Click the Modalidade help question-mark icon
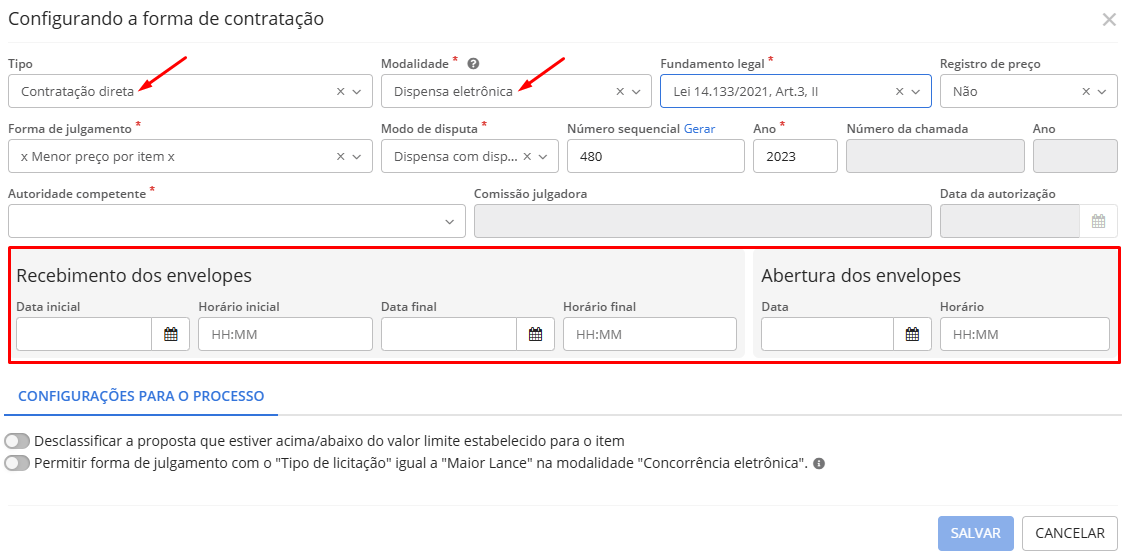The height and width of the screenshot is (558, 1127). click(473, 63)
